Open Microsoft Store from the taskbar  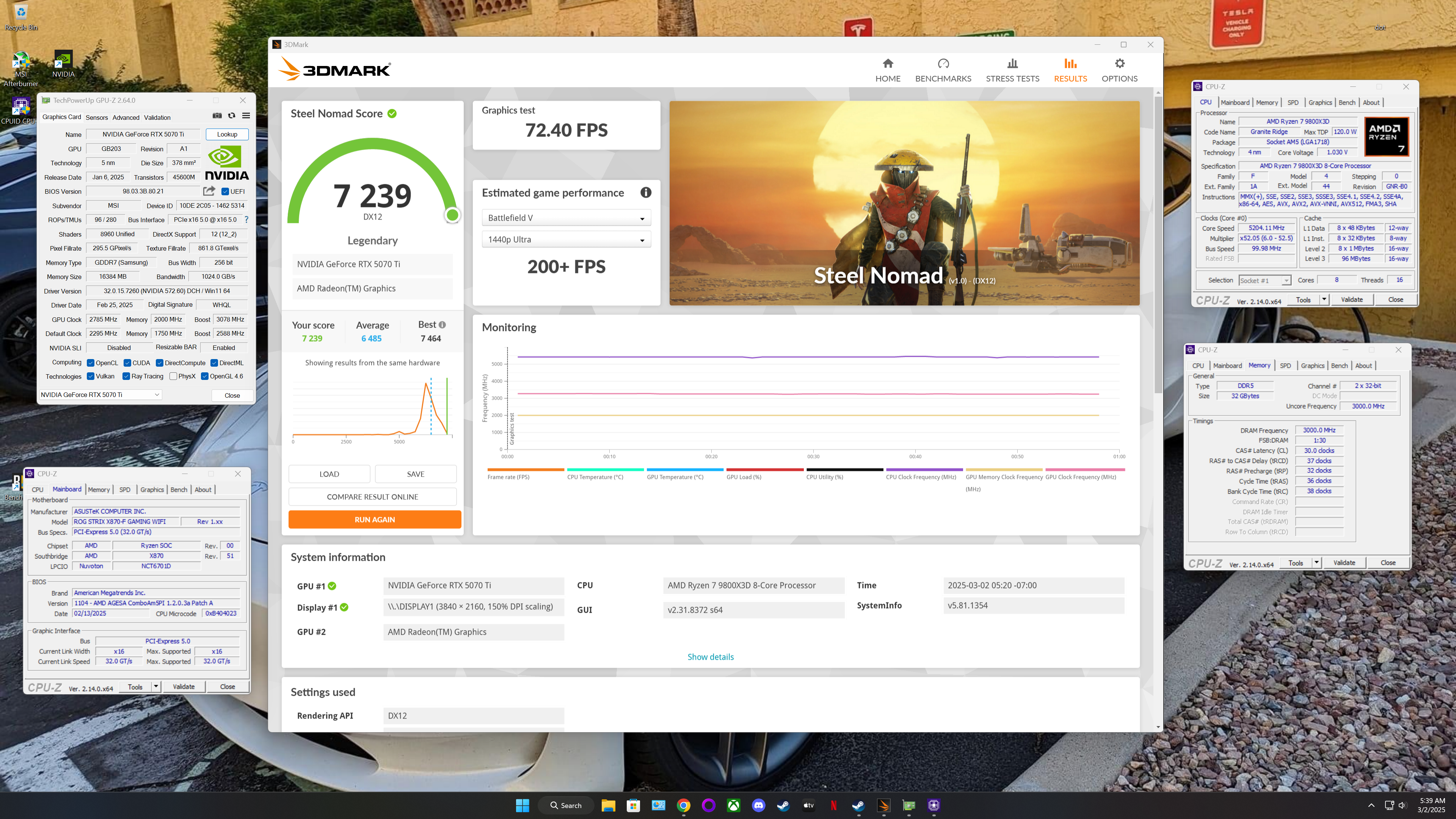[x=633, y=805]
